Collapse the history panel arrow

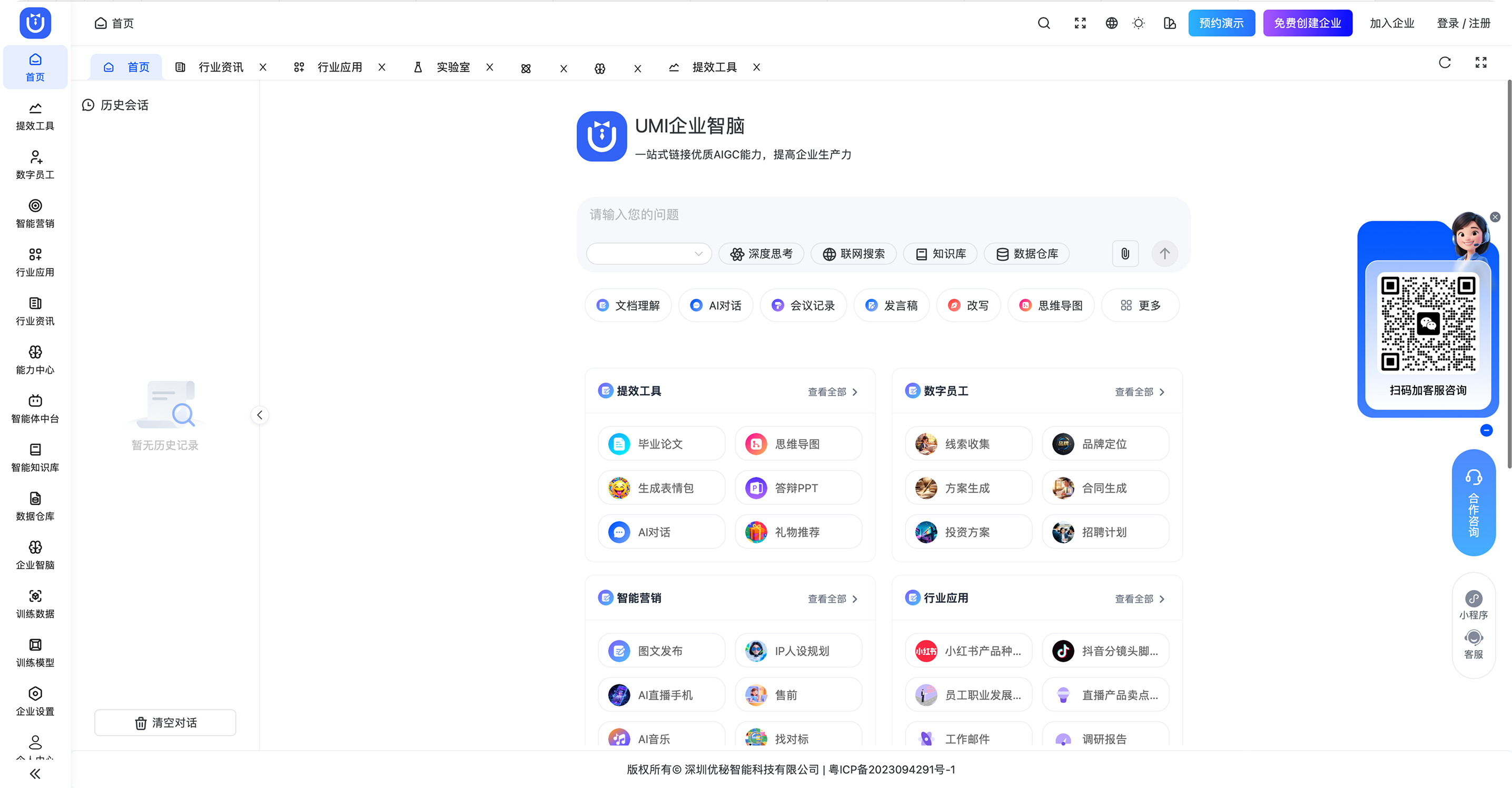[260, 415]
